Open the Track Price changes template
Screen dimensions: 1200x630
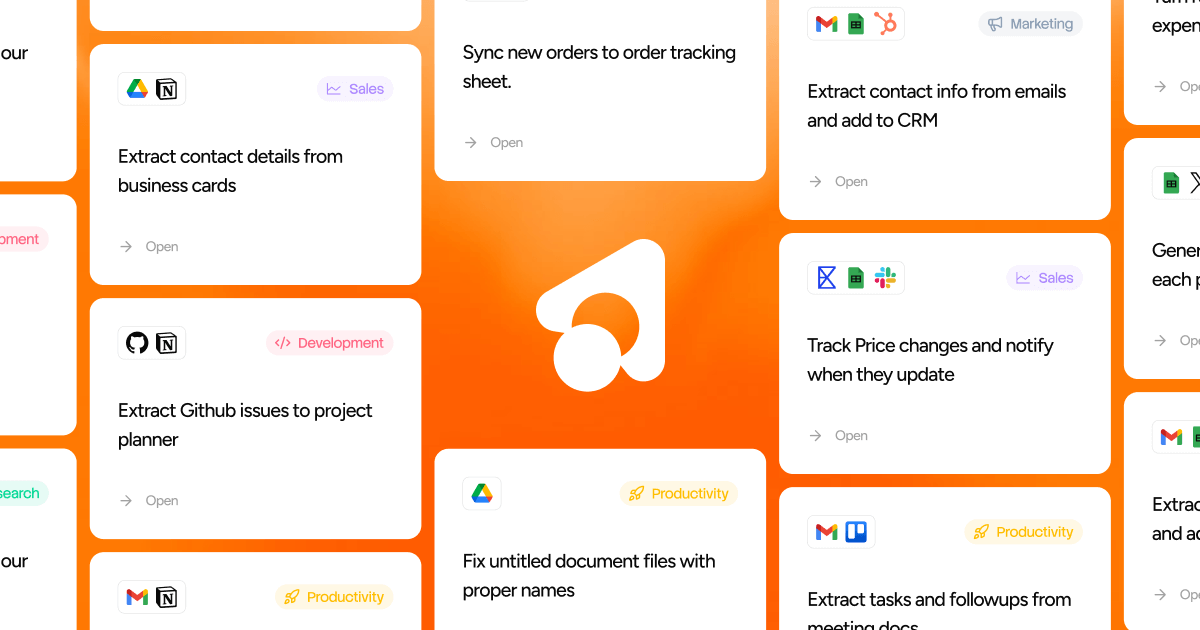coord(839,435)
